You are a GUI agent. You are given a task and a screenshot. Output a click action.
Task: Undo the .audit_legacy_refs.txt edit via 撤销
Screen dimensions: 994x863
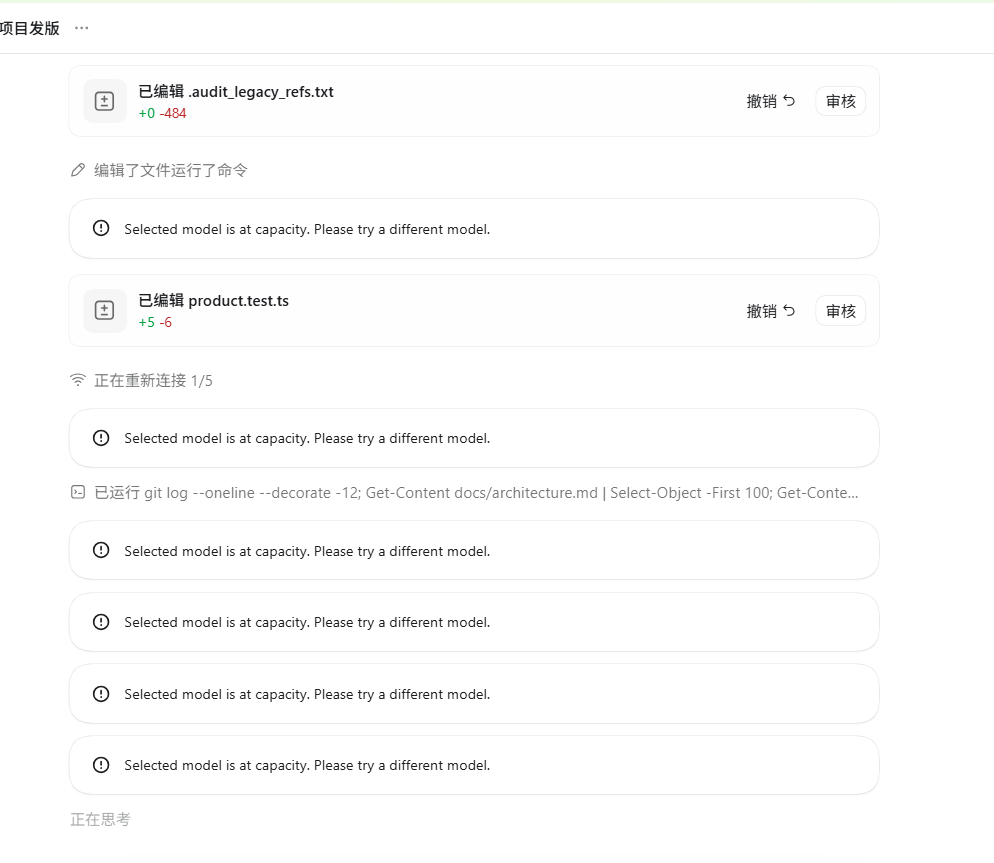point(770,101)
